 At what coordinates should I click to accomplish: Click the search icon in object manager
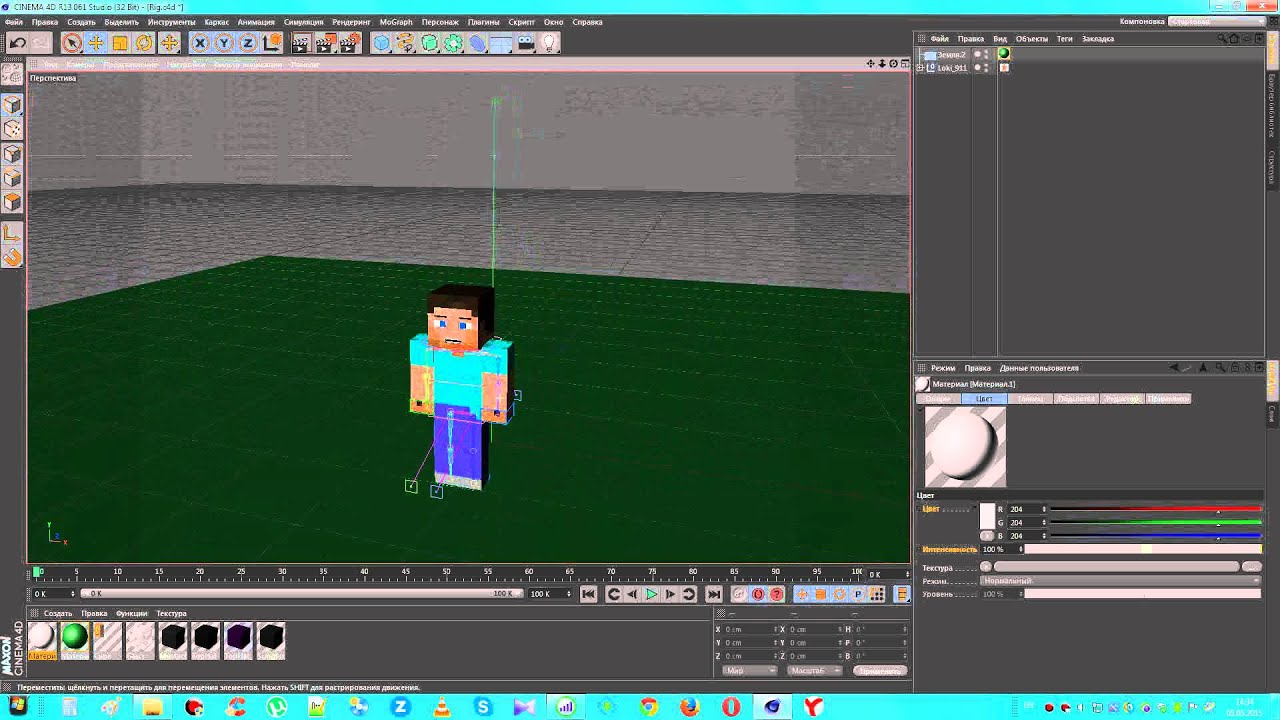tap(1222, 39)
